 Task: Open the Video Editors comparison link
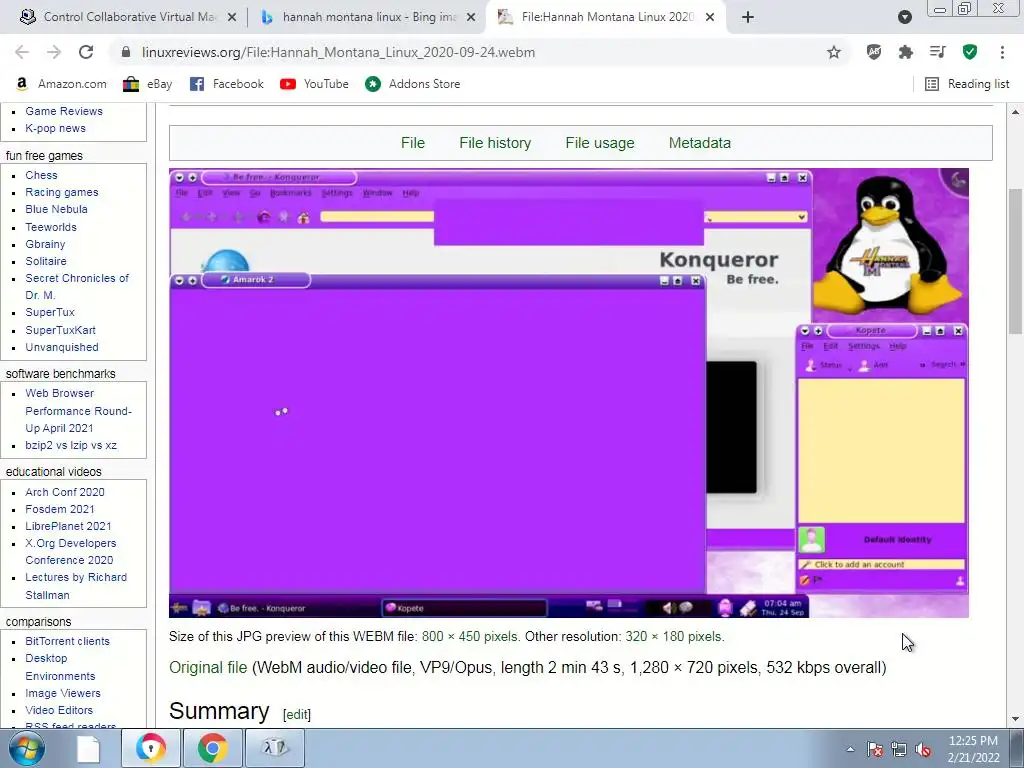point(59,711)
